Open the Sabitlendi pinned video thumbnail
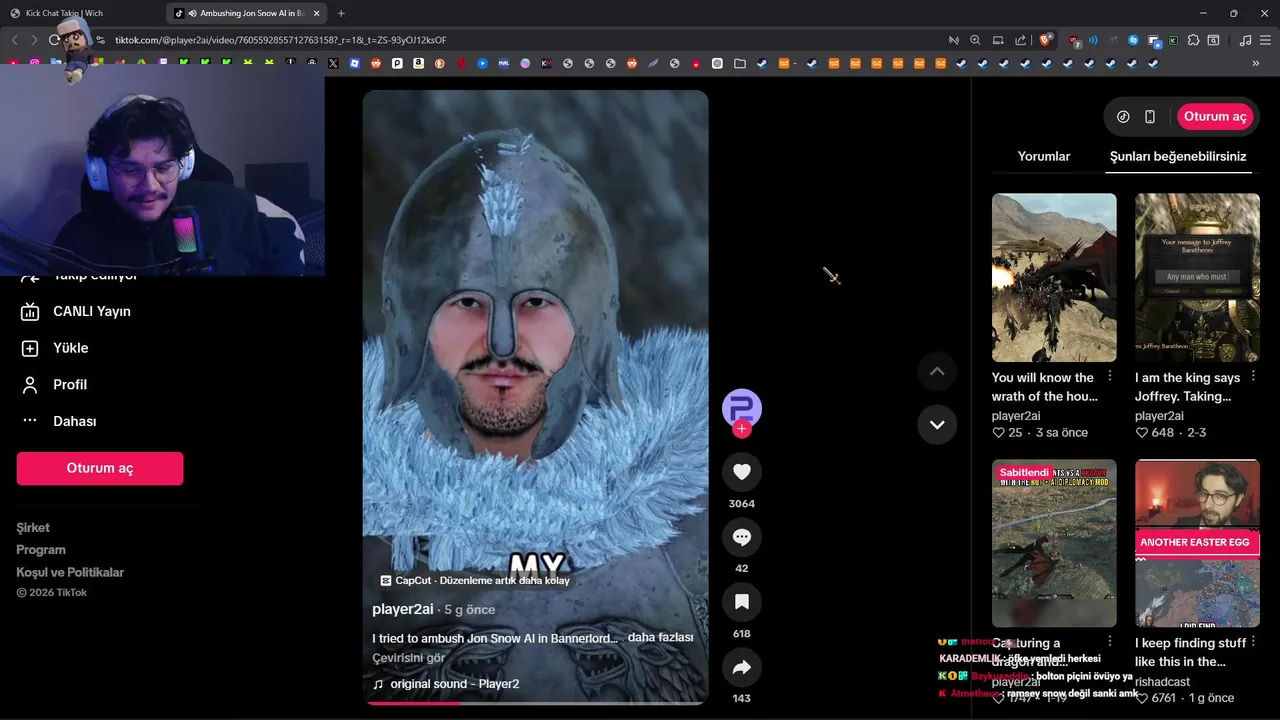The height and width of the screenshot is (720, 1280). click(1054, 543)
